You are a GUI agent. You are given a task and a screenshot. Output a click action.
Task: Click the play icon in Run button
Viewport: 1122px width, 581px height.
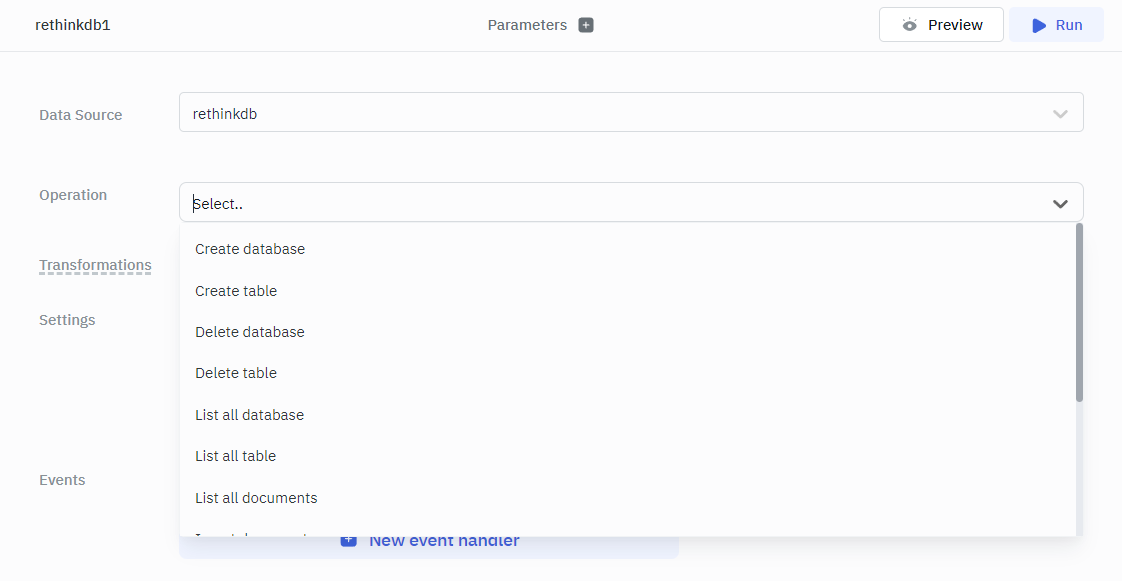click(1039, 25)
